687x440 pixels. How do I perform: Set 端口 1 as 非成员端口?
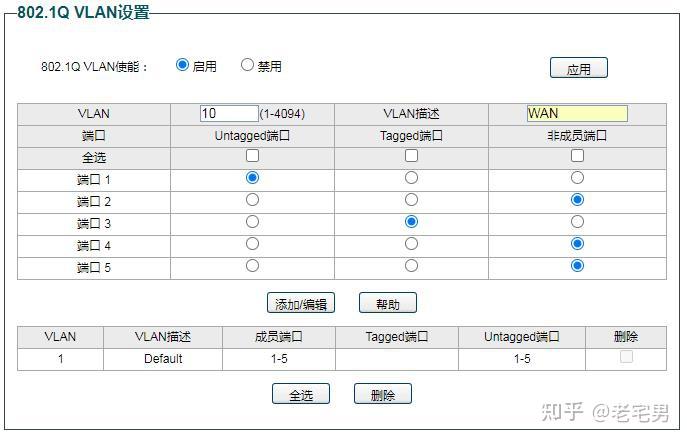coord(577,177)
